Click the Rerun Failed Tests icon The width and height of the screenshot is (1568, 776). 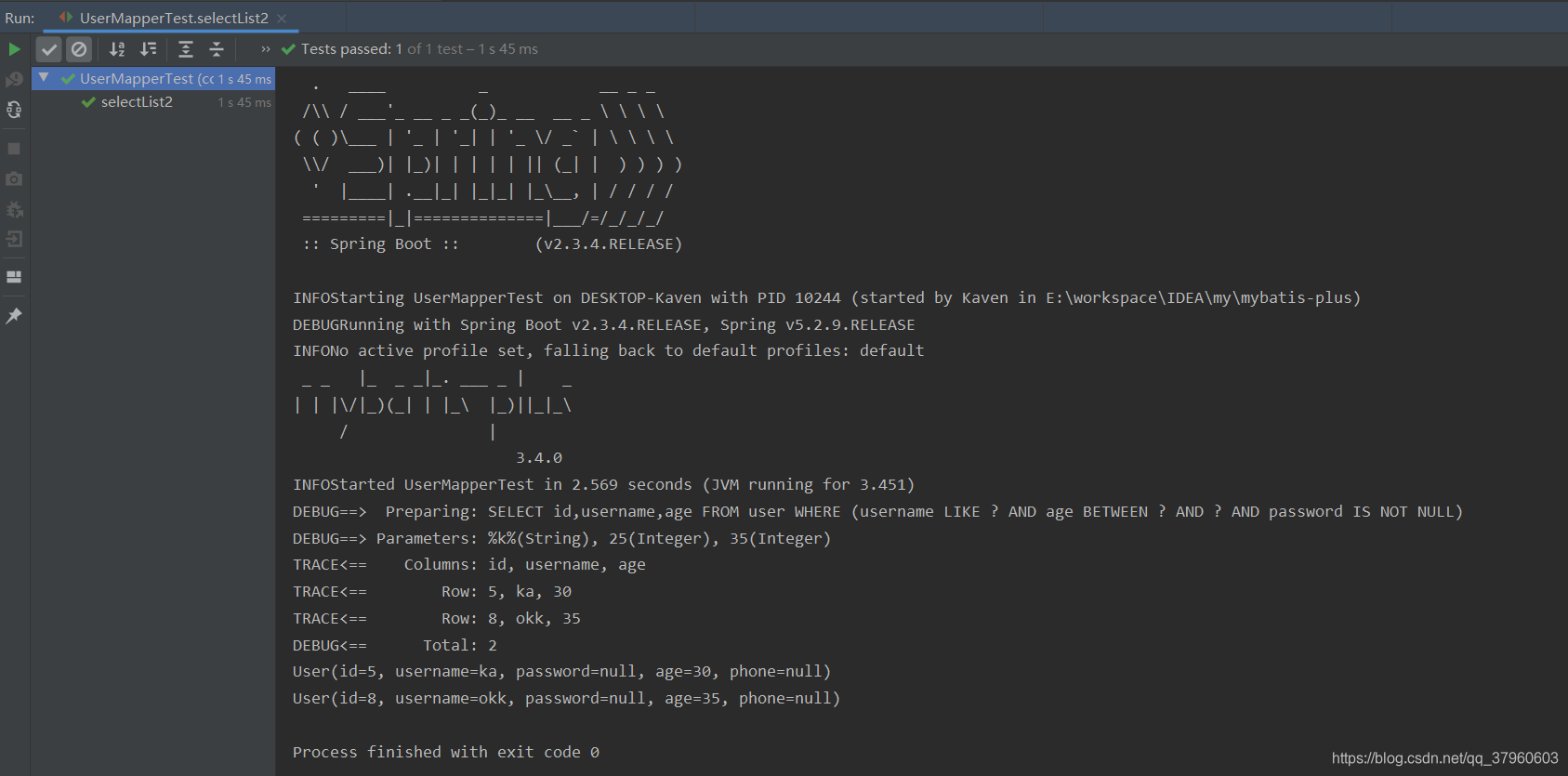(14, 80)
